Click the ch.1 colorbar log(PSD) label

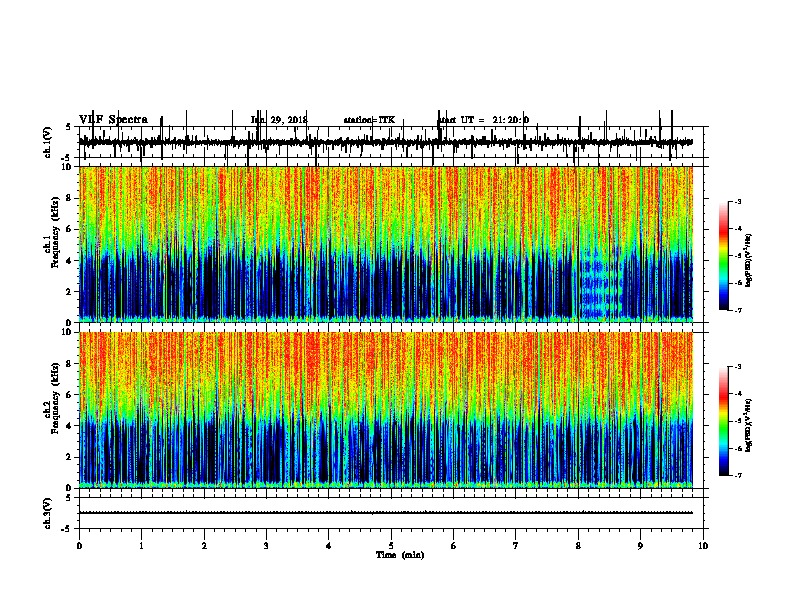(x=749, y=260)
